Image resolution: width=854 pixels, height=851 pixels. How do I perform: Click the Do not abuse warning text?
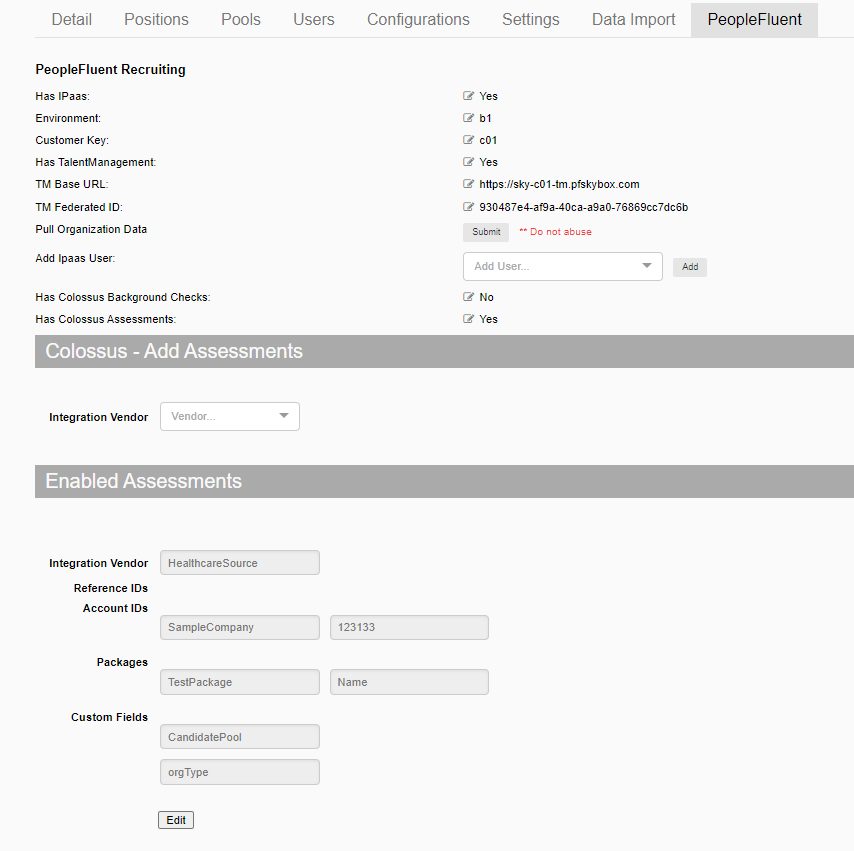point(555,232)
